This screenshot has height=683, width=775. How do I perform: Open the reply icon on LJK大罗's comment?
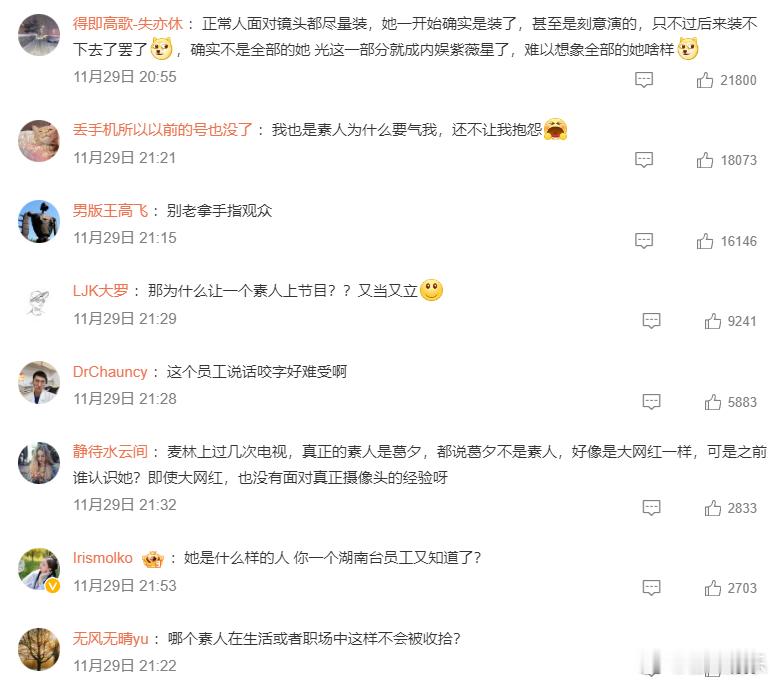click(x=651, y=321)
